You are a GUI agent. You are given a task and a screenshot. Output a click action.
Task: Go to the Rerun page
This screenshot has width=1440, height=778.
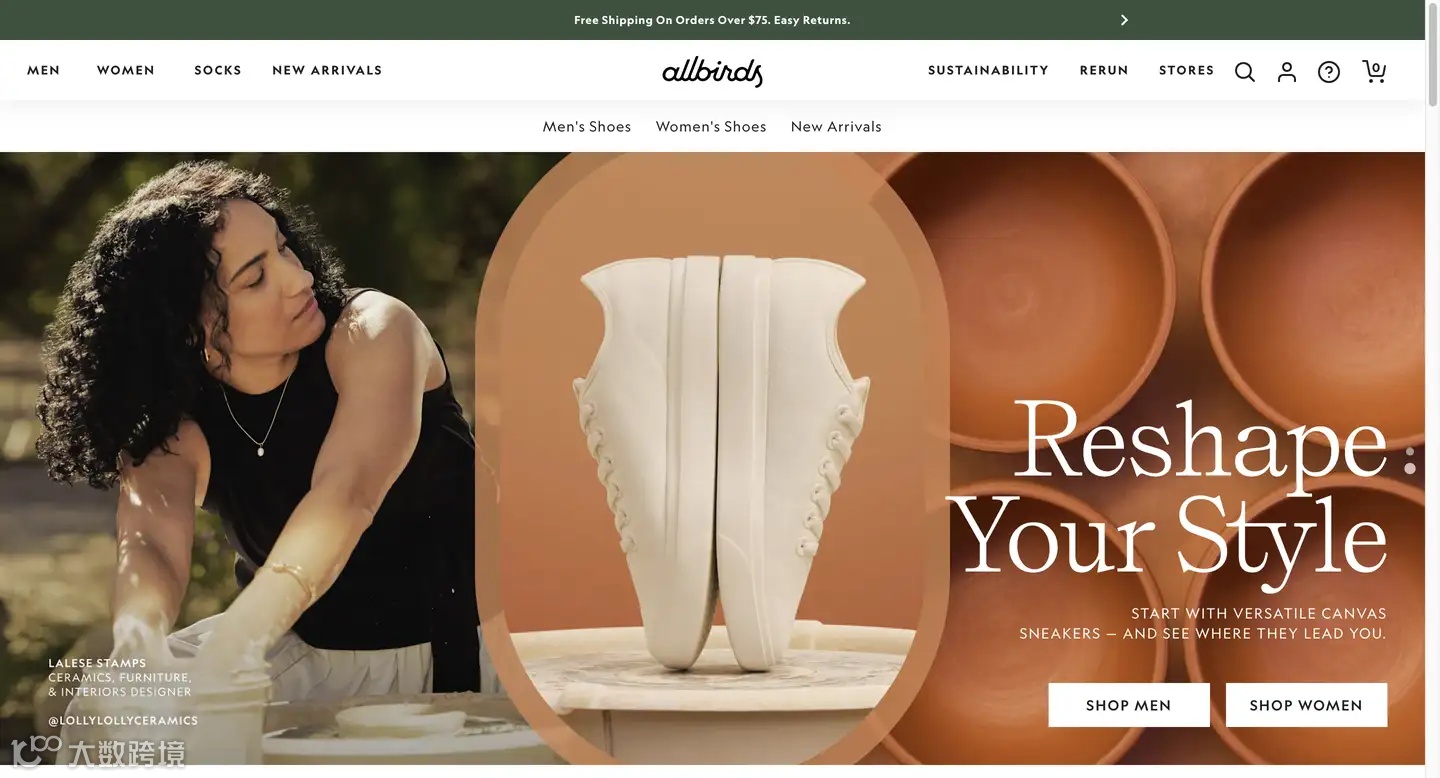(x=1104, y=70)
